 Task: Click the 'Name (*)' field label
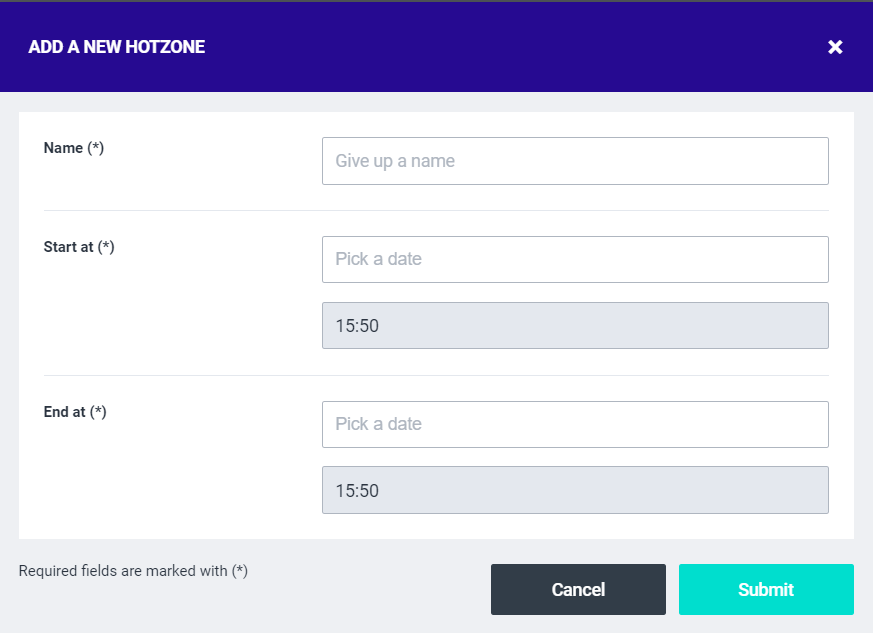pos(74,148)
